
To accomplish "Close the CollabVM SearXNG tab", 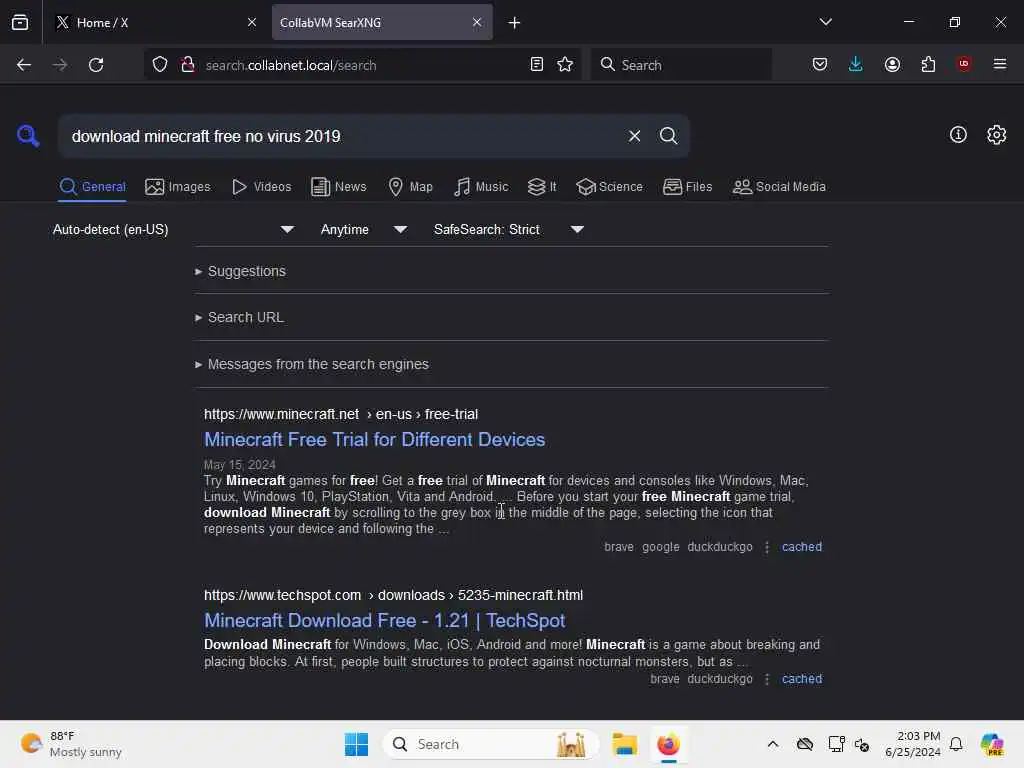I will tap(477, 22).
